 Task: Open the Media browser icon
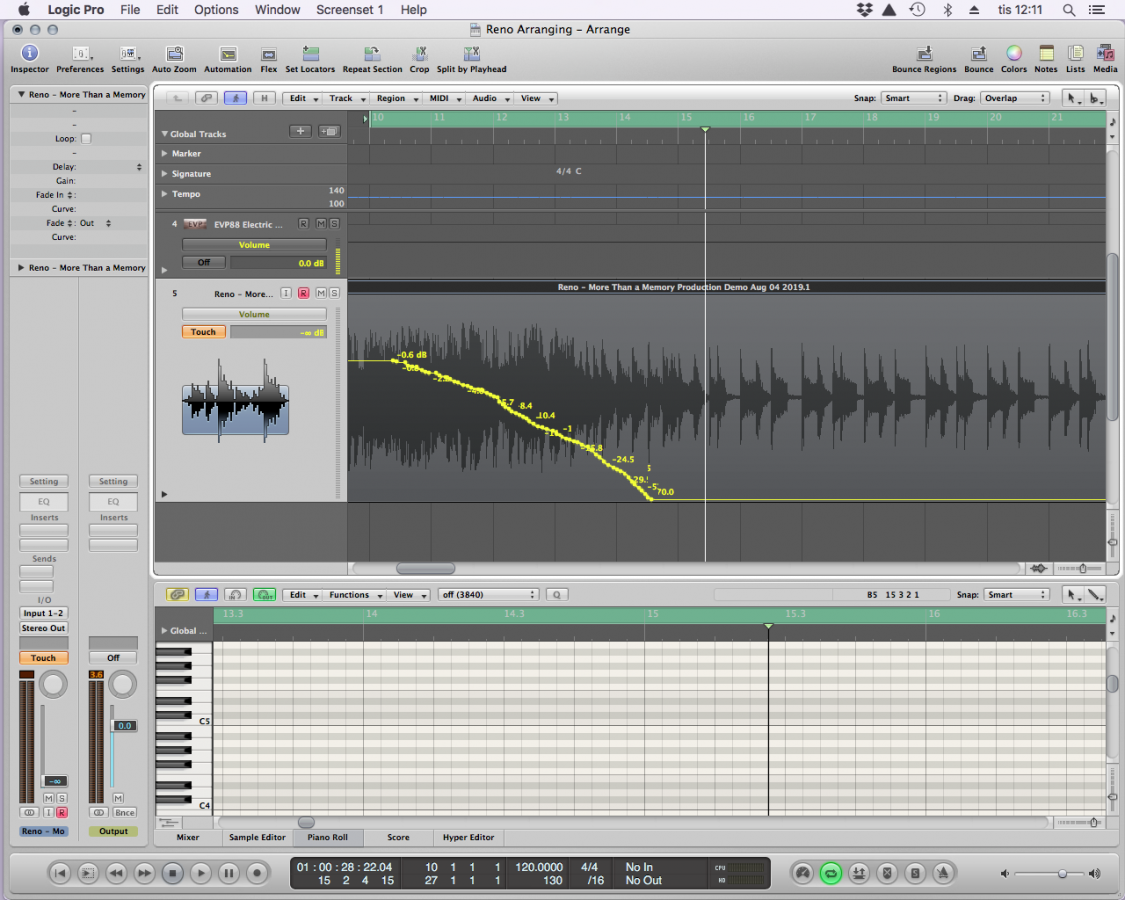(1105, 54)
